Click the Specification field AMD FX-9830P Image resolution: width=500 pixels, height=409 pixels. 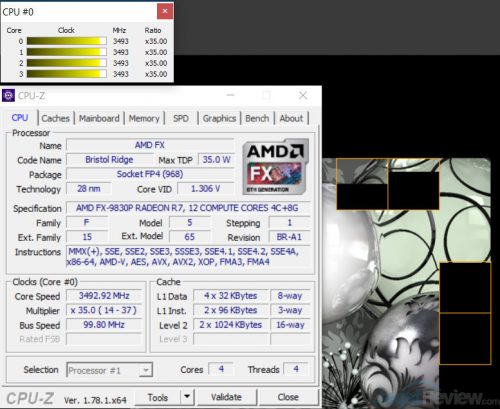187,208
